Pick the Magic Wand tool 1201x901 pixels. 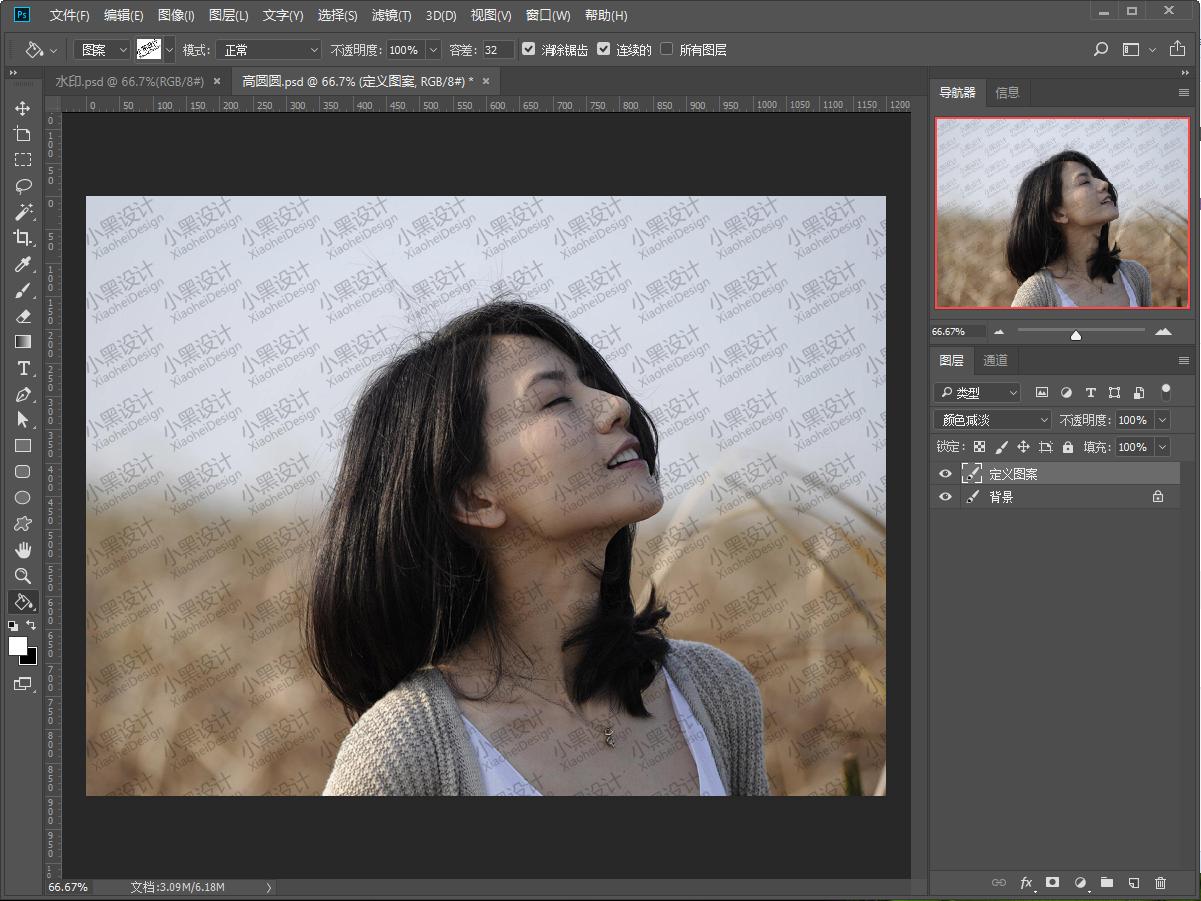[x=22, y=212]
